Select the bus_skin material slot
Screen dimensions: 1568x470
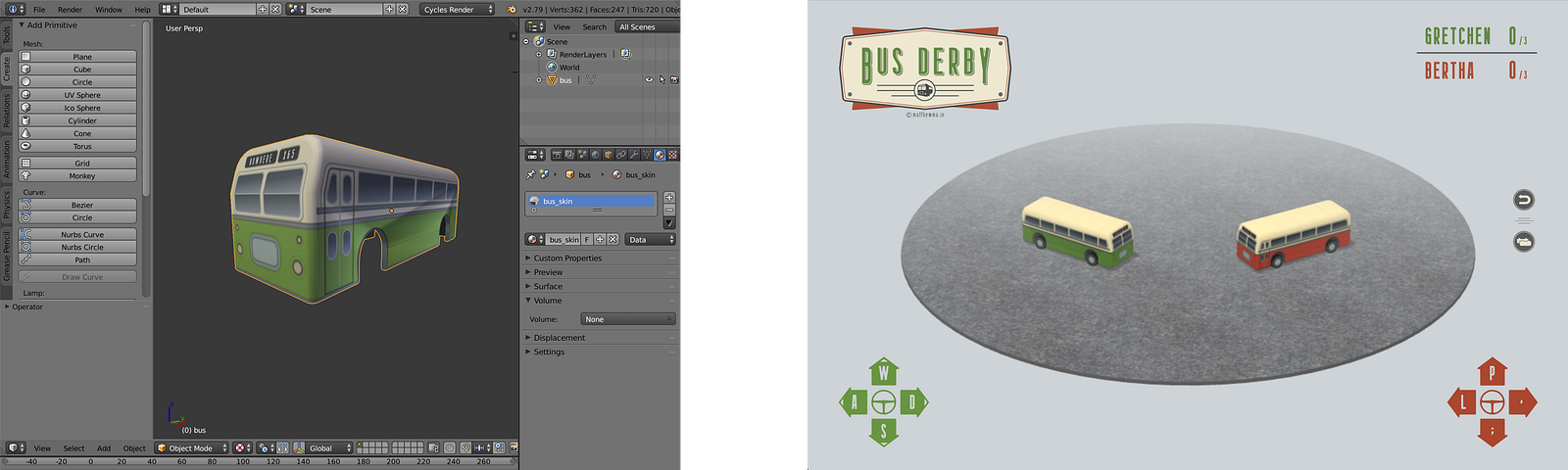[591, 201]
